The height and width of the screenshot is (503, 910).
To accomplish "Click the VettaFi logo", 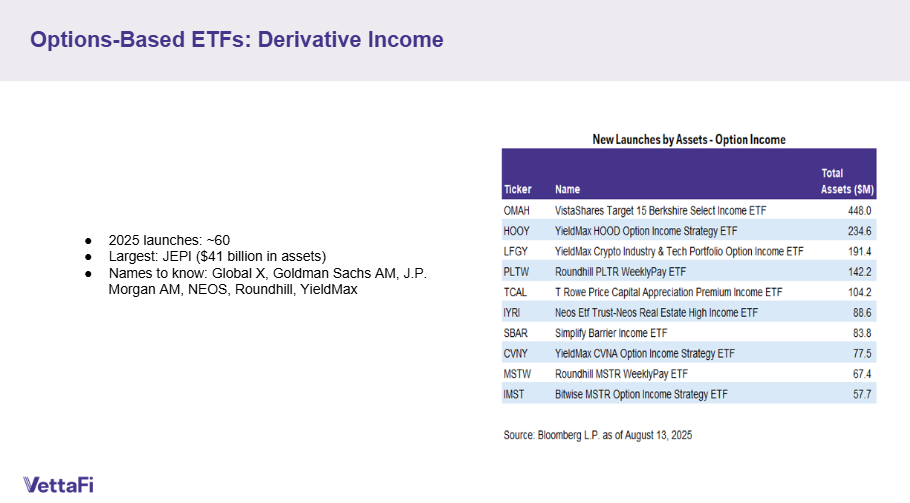I will [x=58, y=484].
